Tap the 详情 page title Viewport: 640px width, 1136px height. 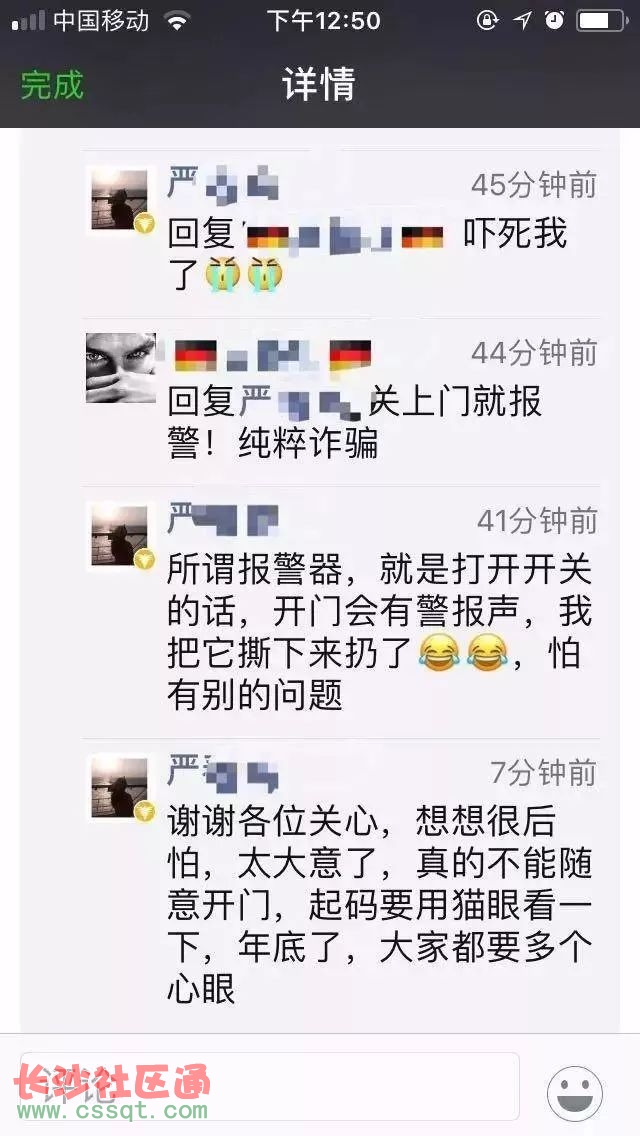point(319,85)
